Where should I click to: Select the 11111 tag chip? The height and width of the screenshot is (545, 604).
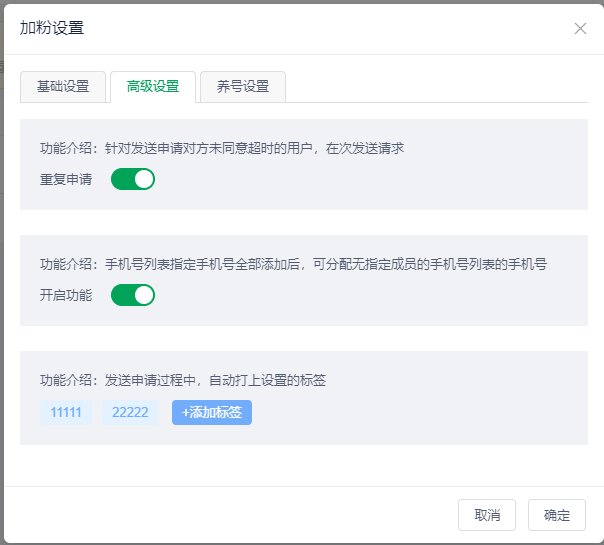(x=66, y=412)
